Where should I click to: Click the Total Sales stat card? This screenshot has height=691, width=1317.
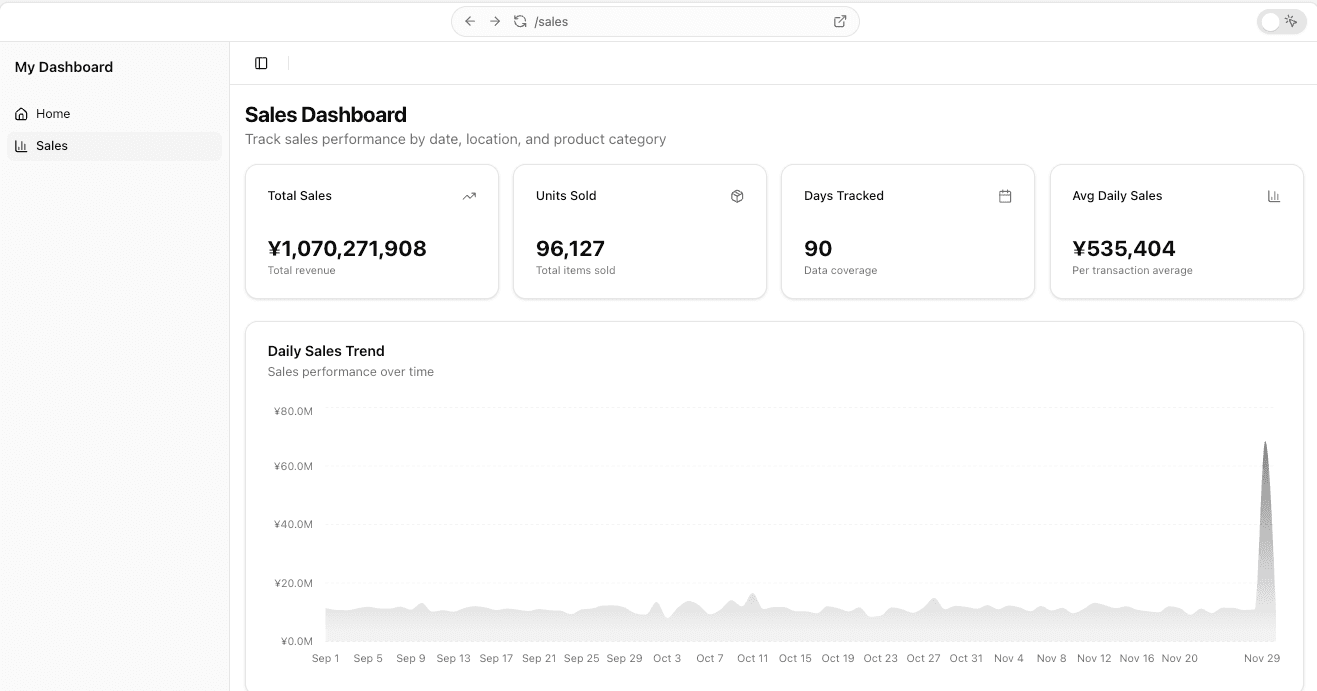(371, 231)
